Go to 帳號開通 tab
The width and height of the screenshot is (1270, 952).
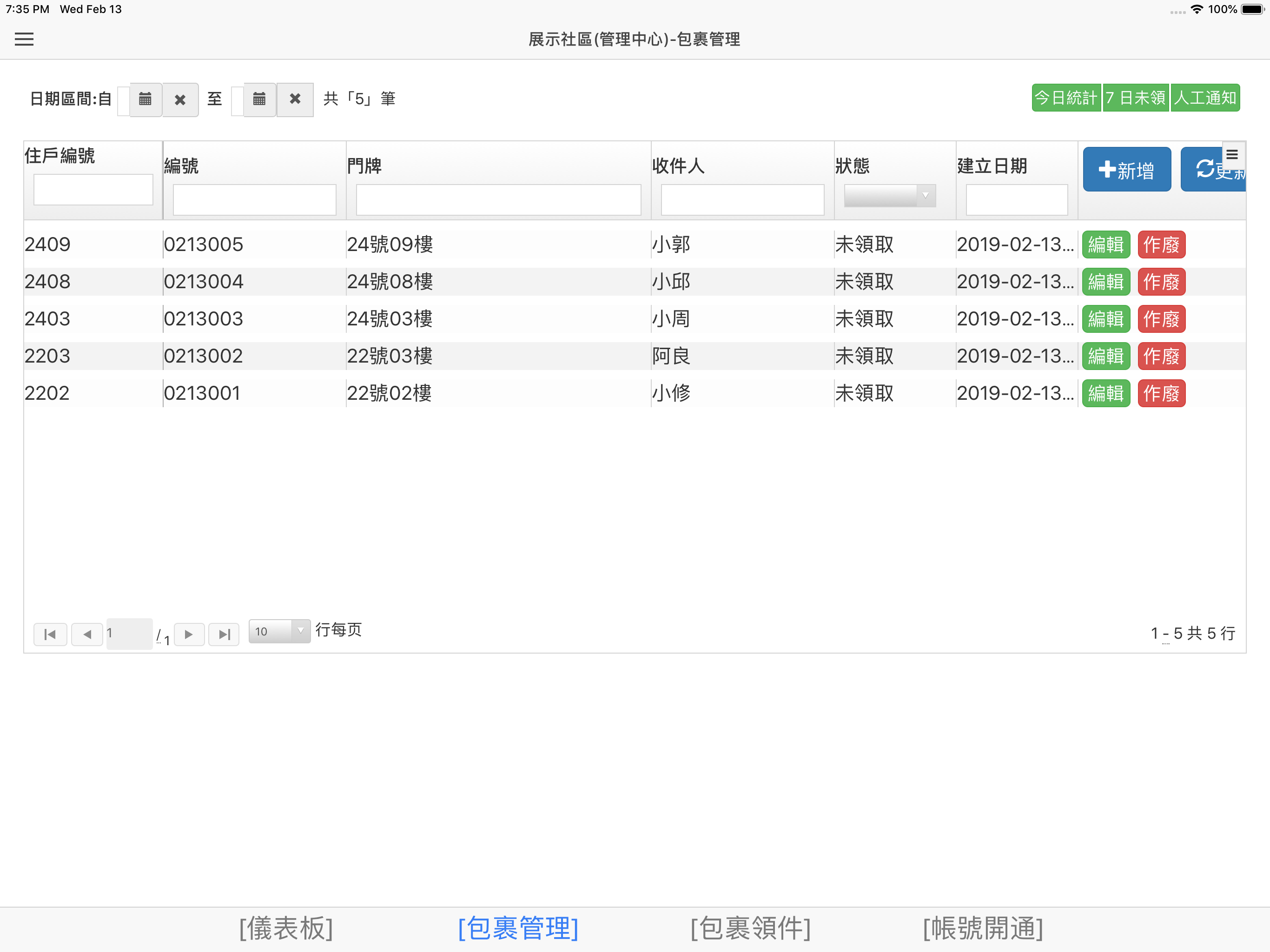[x=983, y=928]
